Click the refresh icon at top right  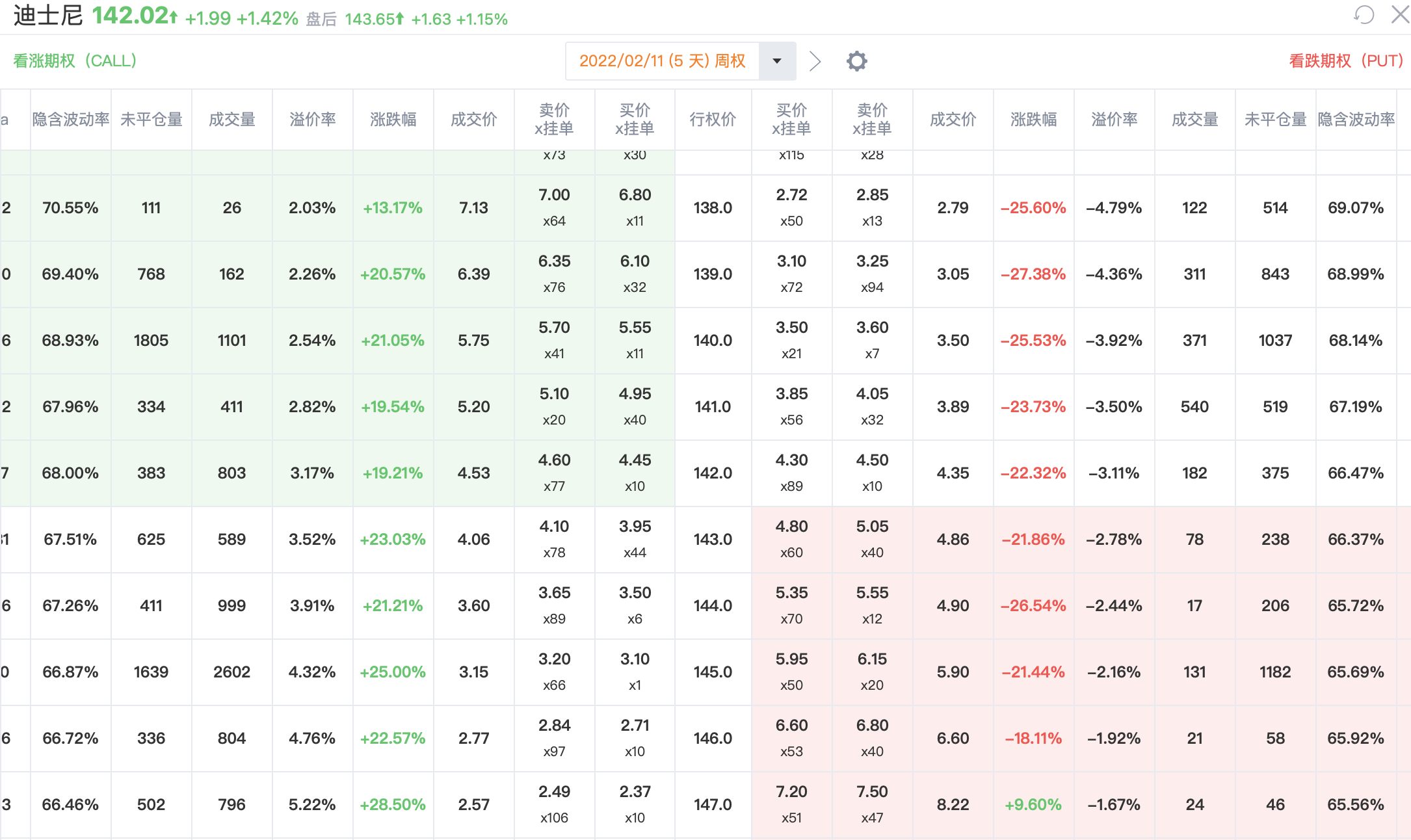coord(1364,15)
